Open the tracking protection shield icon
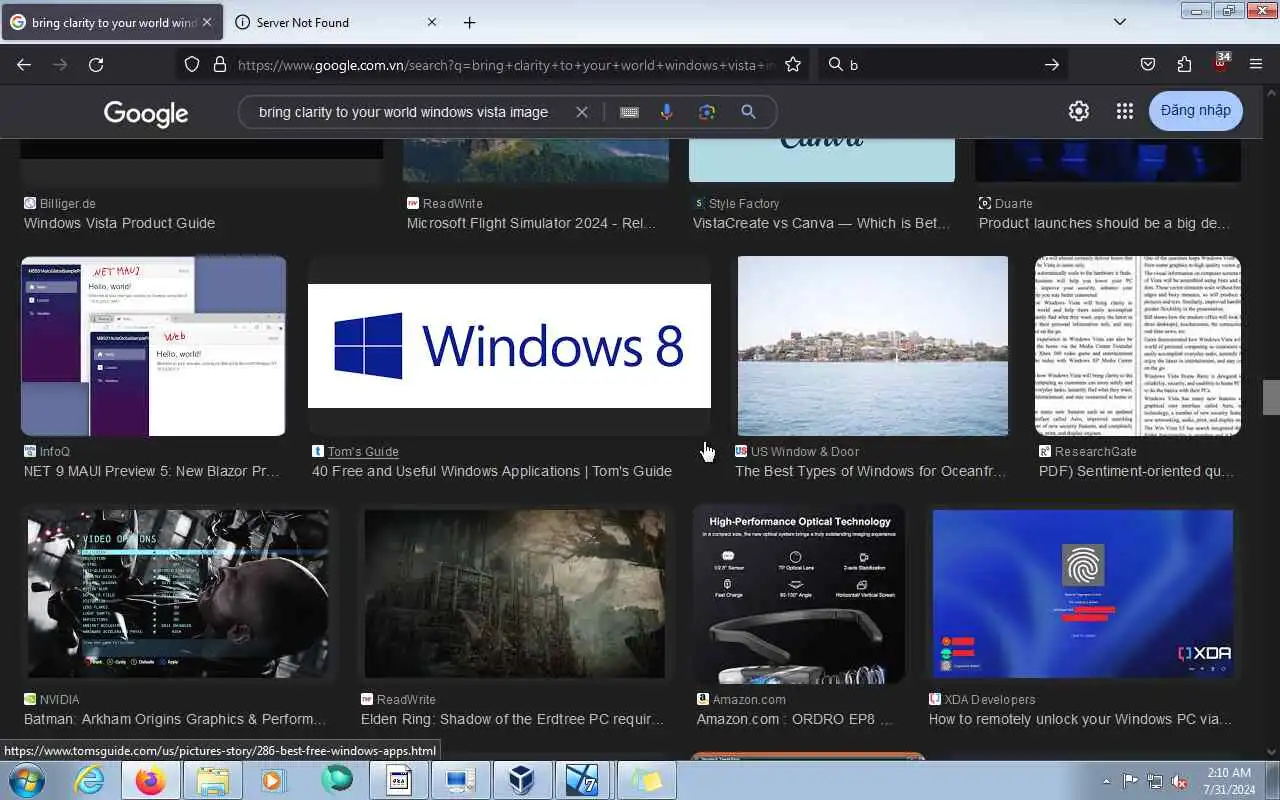Viewport: 1280px width, 800px height. tap(192, 64)
